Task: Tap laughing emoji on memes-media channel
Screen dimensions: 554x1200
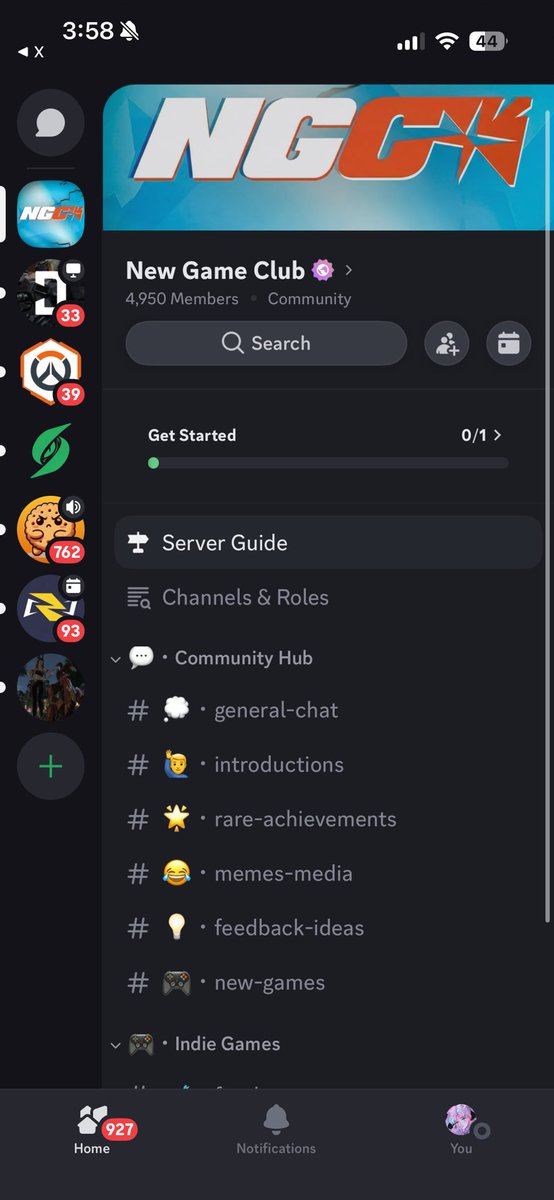Action: click(x=176, y=874)
